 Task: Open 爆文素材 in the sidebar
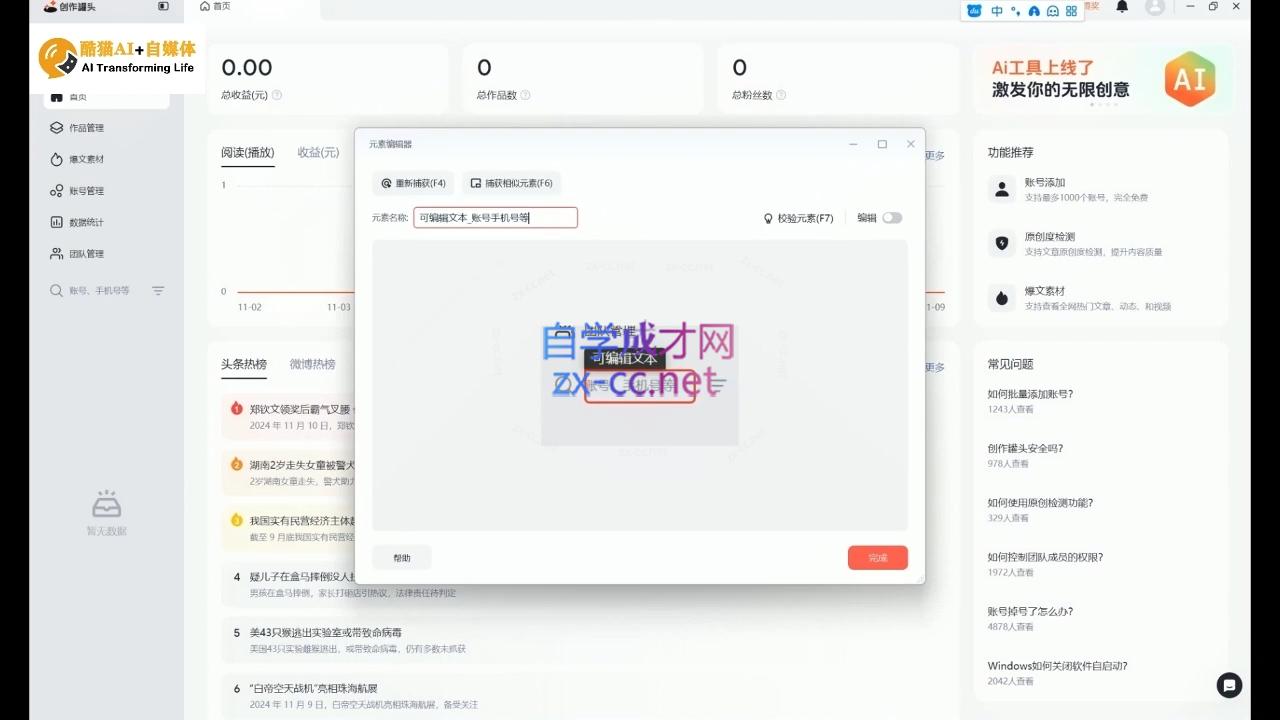pos(78,159)
